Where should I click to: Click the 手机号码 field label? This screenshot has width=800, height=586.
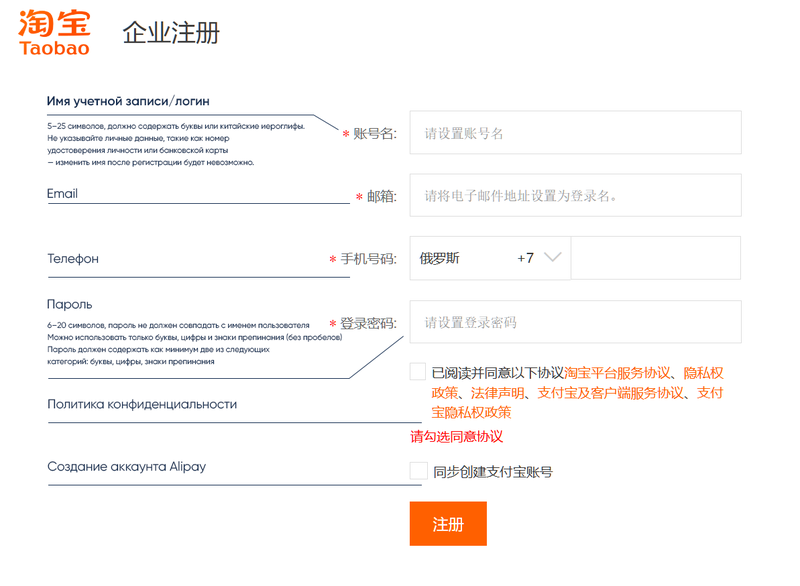point(368,259)
